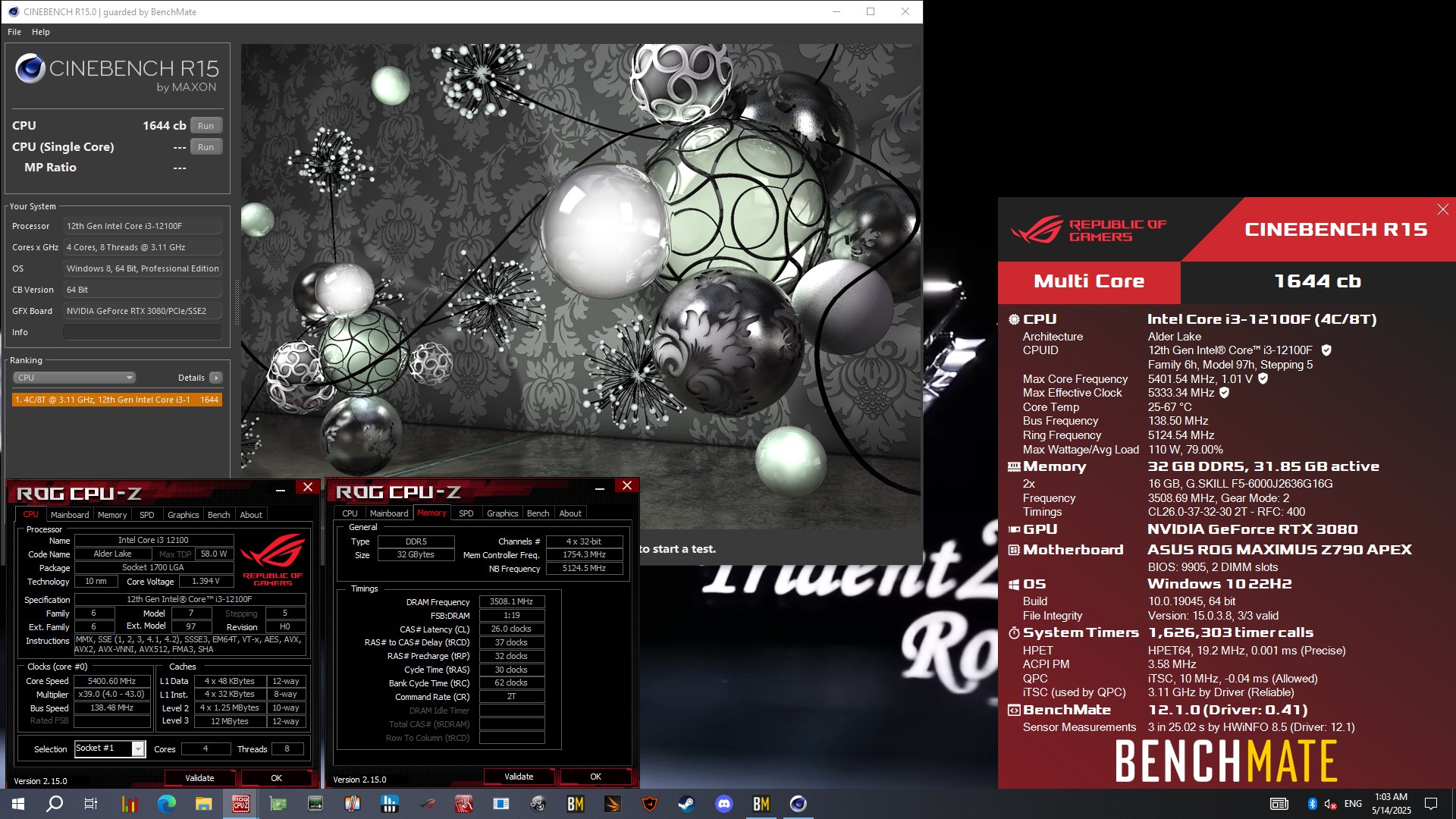Click the panel splitter grip beside Cinebench sidebar

[x=237, y=303]
